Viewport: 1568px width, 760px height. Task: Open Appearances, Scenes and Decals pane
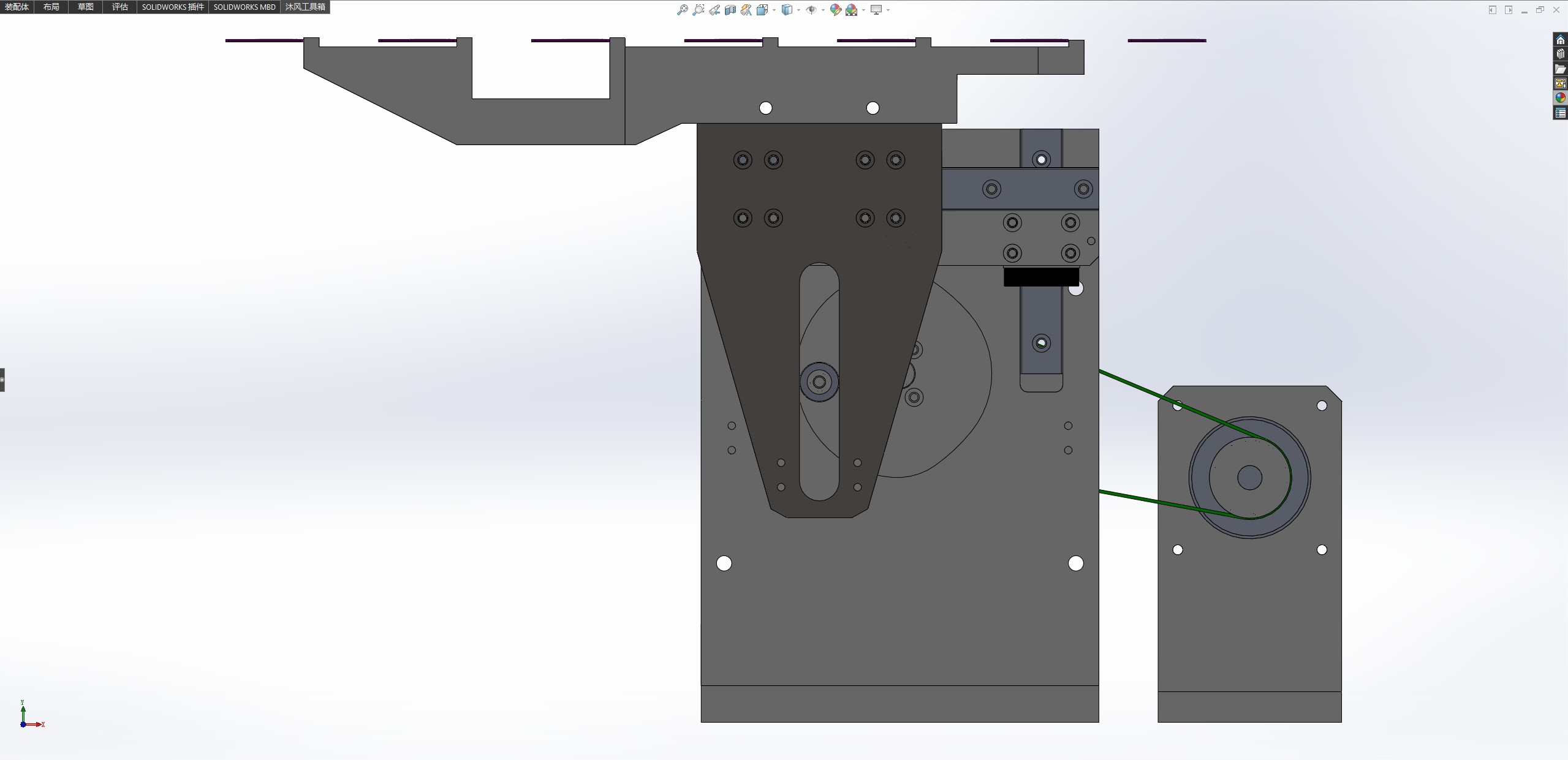click(x=1560, y=98)
